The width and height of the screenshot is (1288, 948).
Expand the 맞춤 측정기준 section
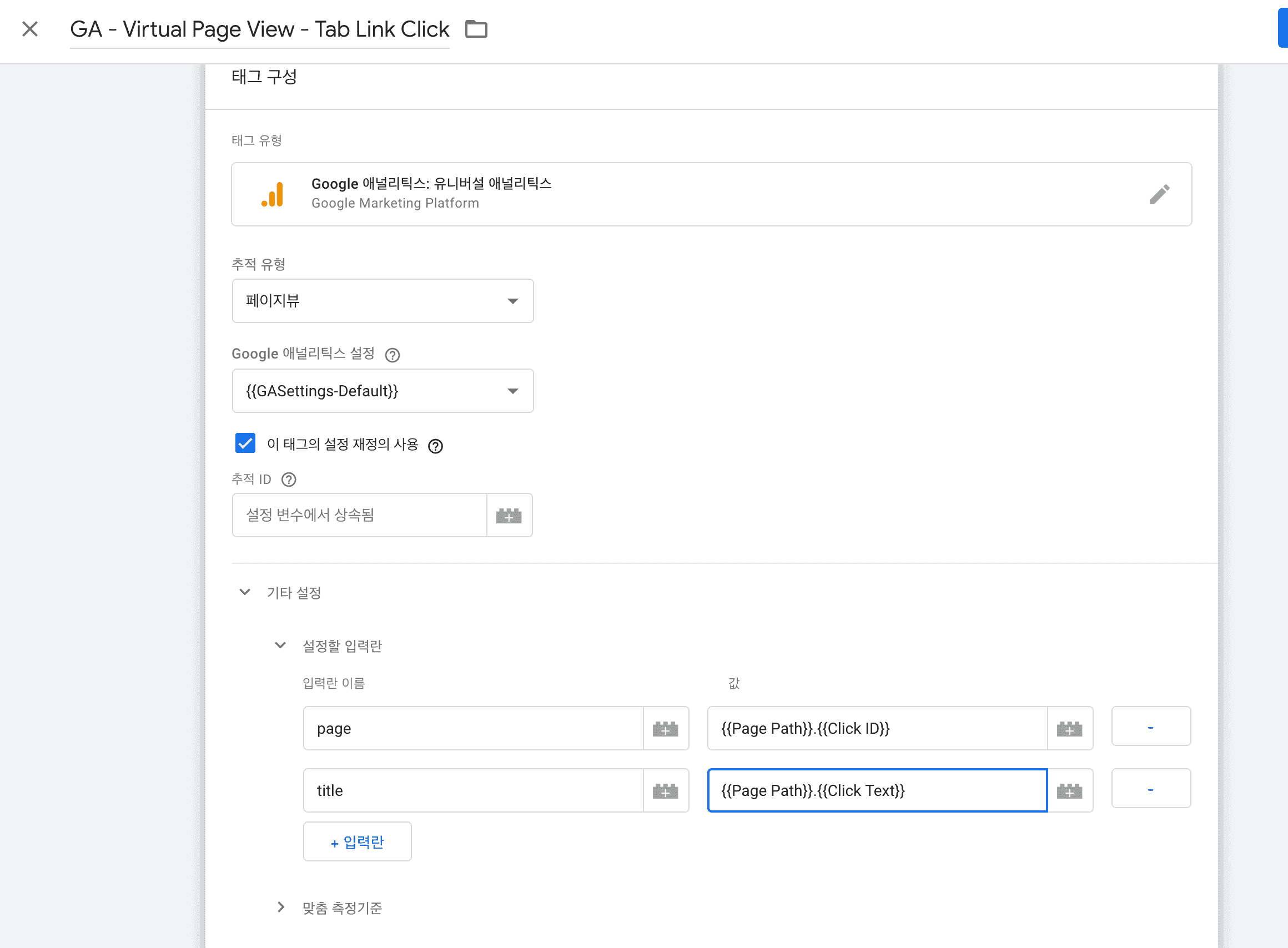tap(280, 907)
